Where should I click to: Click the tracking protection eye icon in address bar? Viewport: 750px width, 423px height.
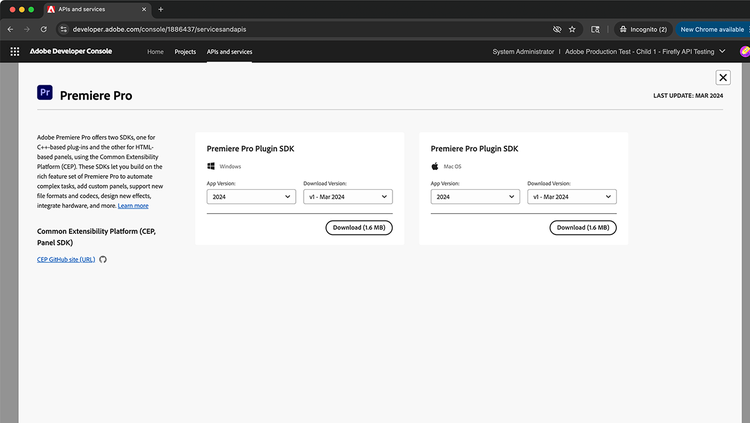click(557, 29)
